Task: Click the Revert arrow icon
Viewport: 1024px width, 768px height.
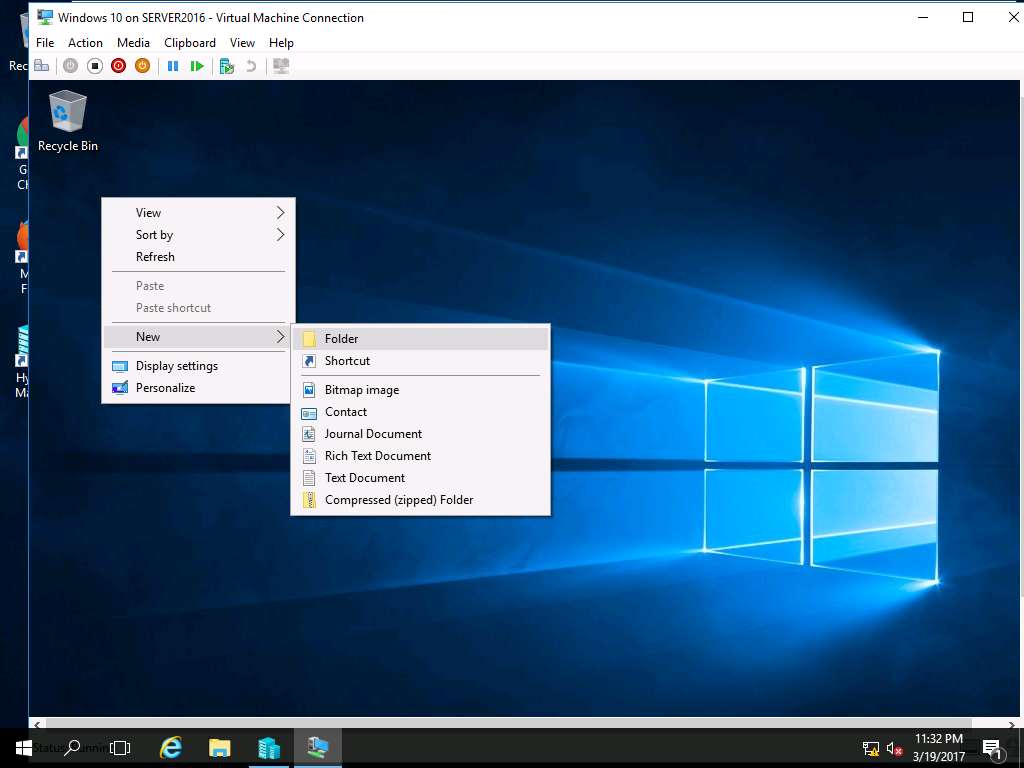Action: [x=251, y=66]
